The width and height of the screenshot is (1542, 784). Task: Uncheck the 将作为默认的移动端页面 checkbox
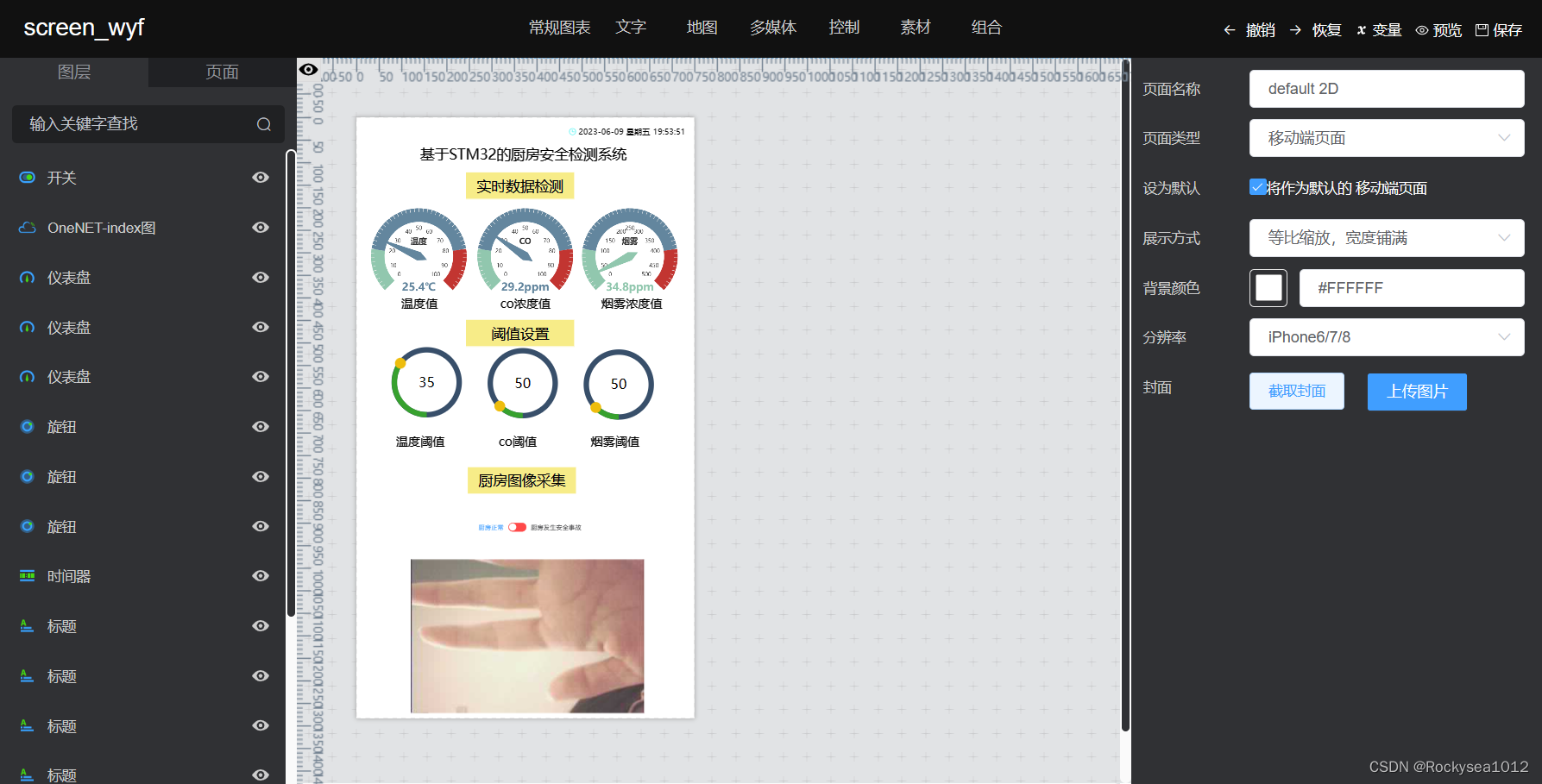pos(1257,186)
